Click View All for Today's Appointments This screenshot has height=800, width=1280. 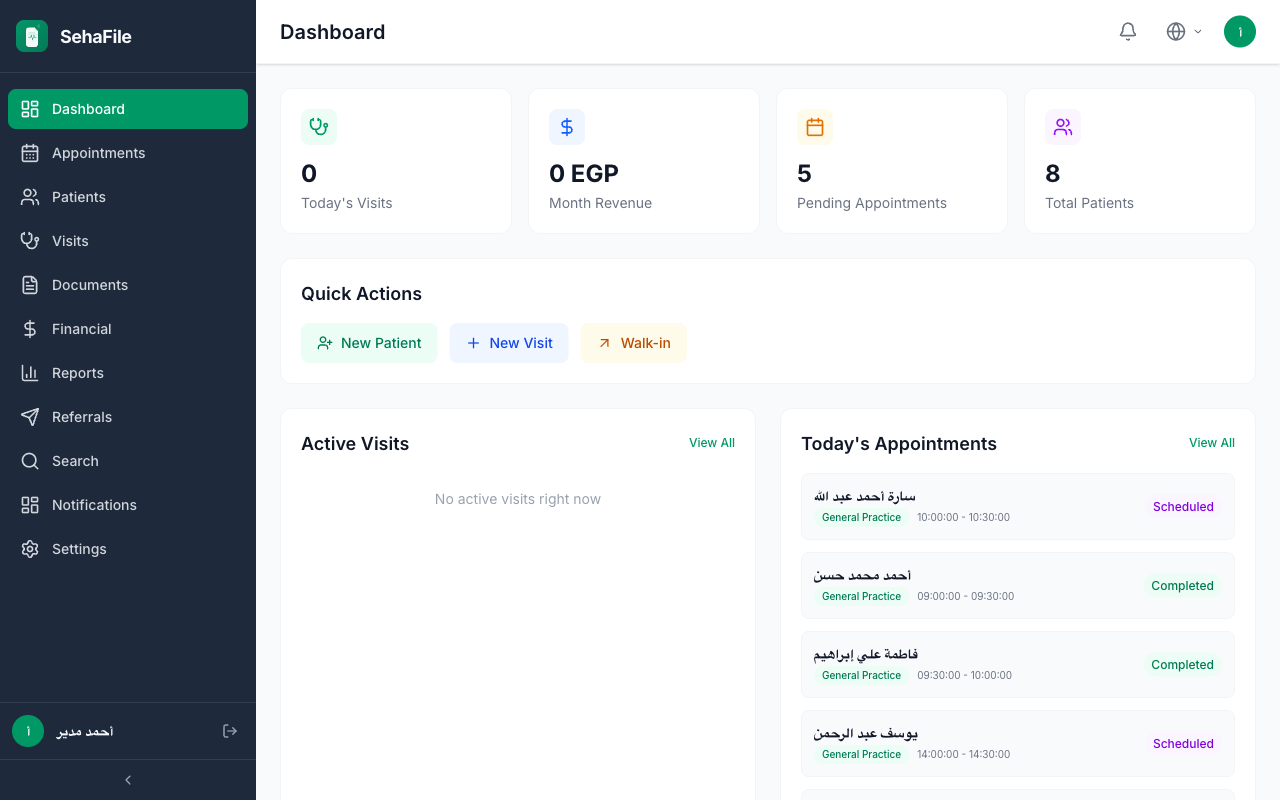[1212, 443]
